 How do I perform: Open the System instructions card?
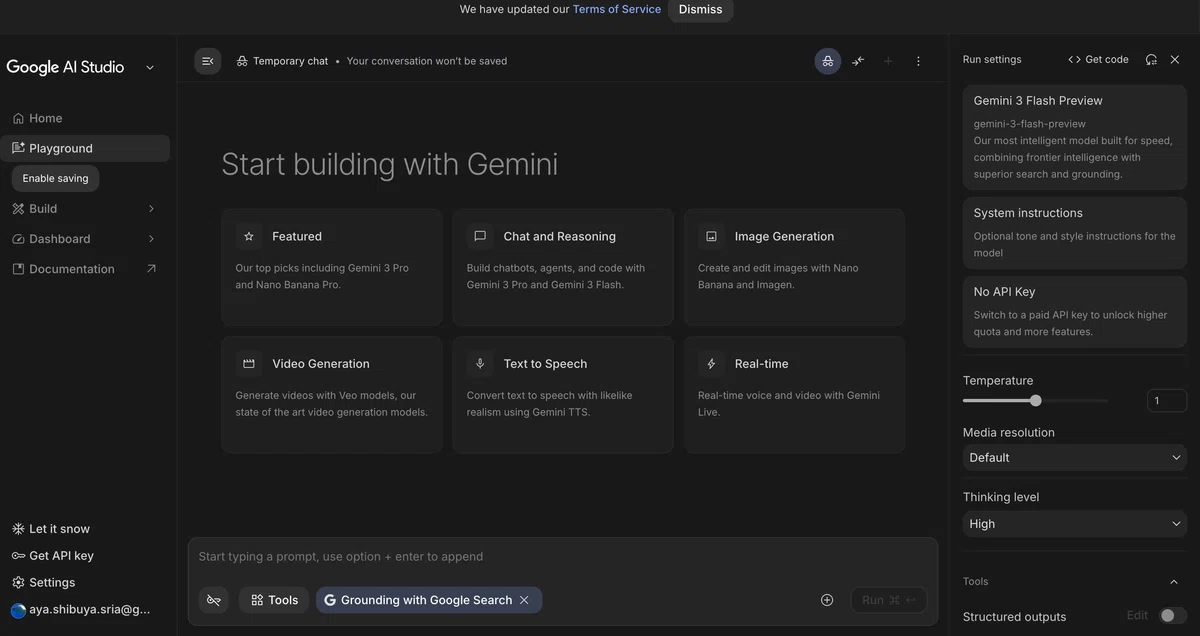point(1075,232)
